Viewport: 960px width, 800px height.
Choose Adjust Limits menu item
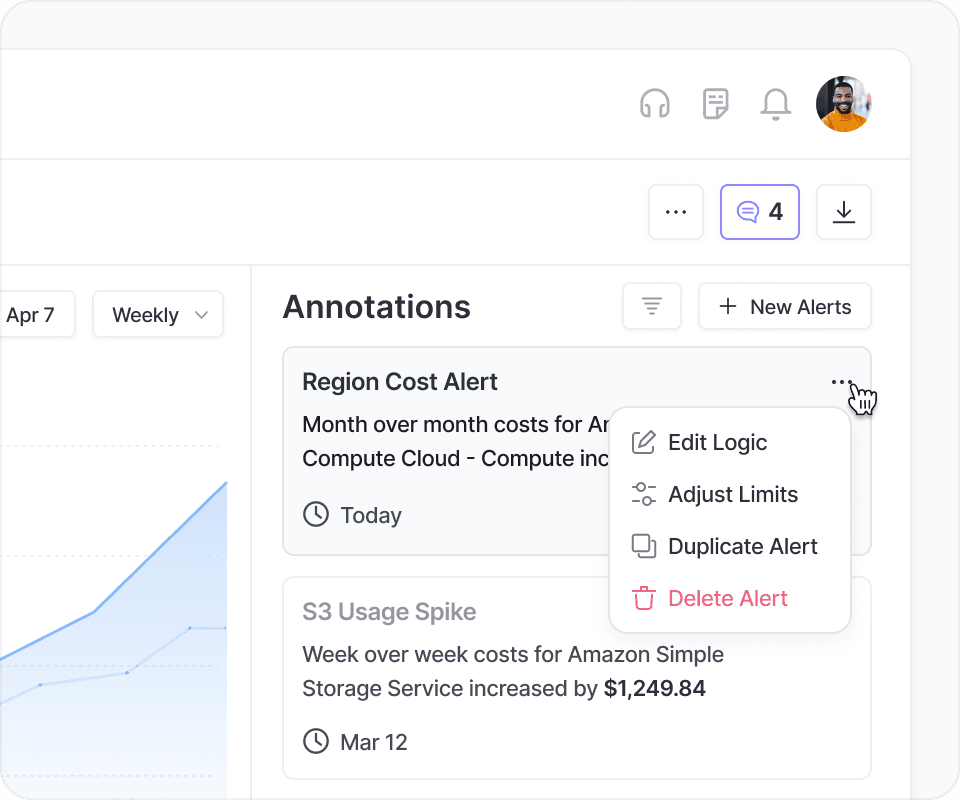click(732, 494)
